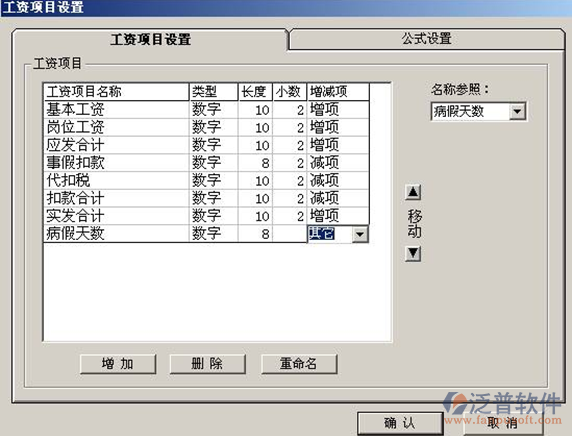572x436 pixels.
Task: Switch to the 公式设置 tab
Action: click(426, 39)
